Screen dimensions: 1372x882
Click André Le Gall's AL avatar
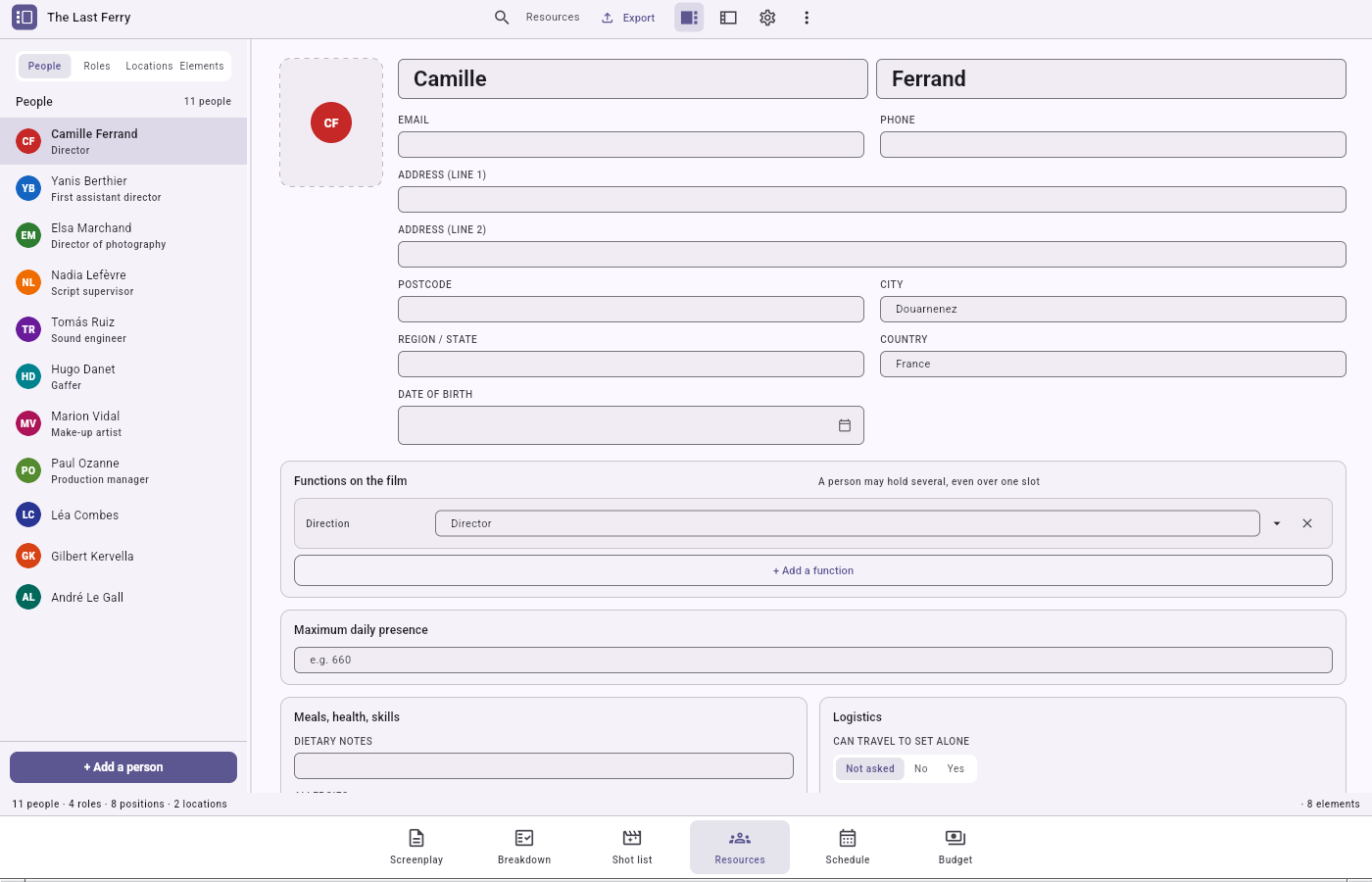point(28,597)
